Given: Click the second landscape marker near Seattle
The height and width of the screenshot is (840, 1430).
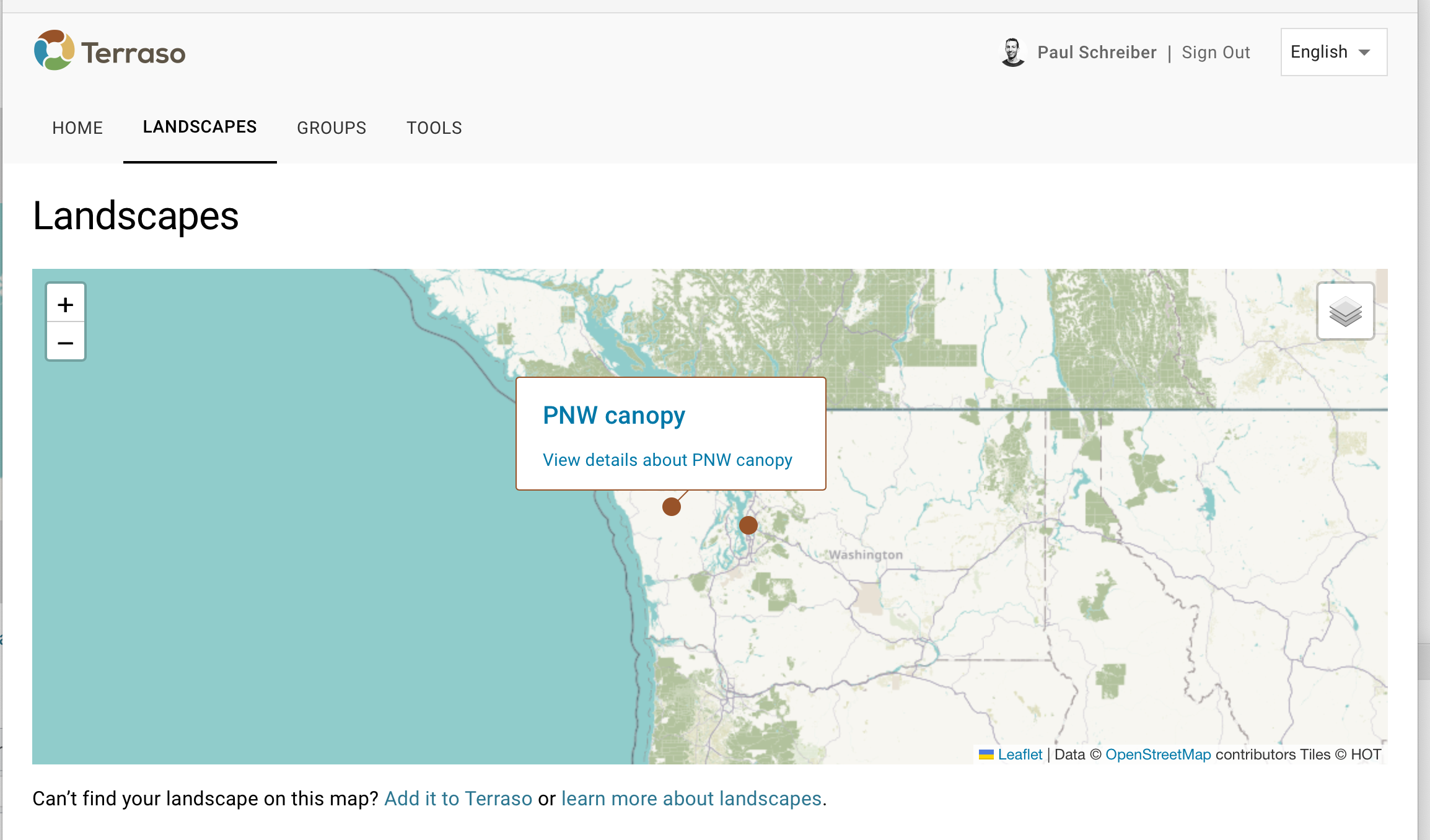Looking at the screenshot, I should 748,525.
